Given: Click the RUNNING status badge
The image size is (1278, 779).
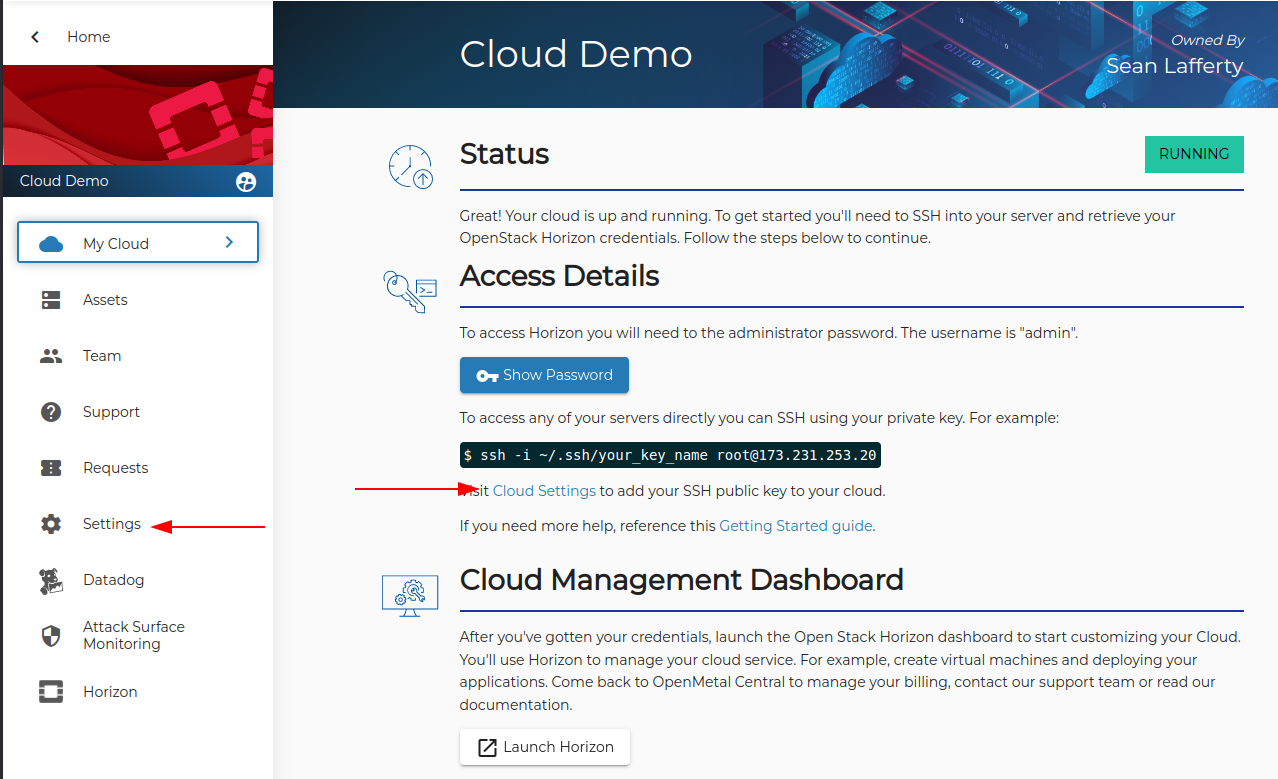Looking at the screenshot, I should coord(1193,154).
